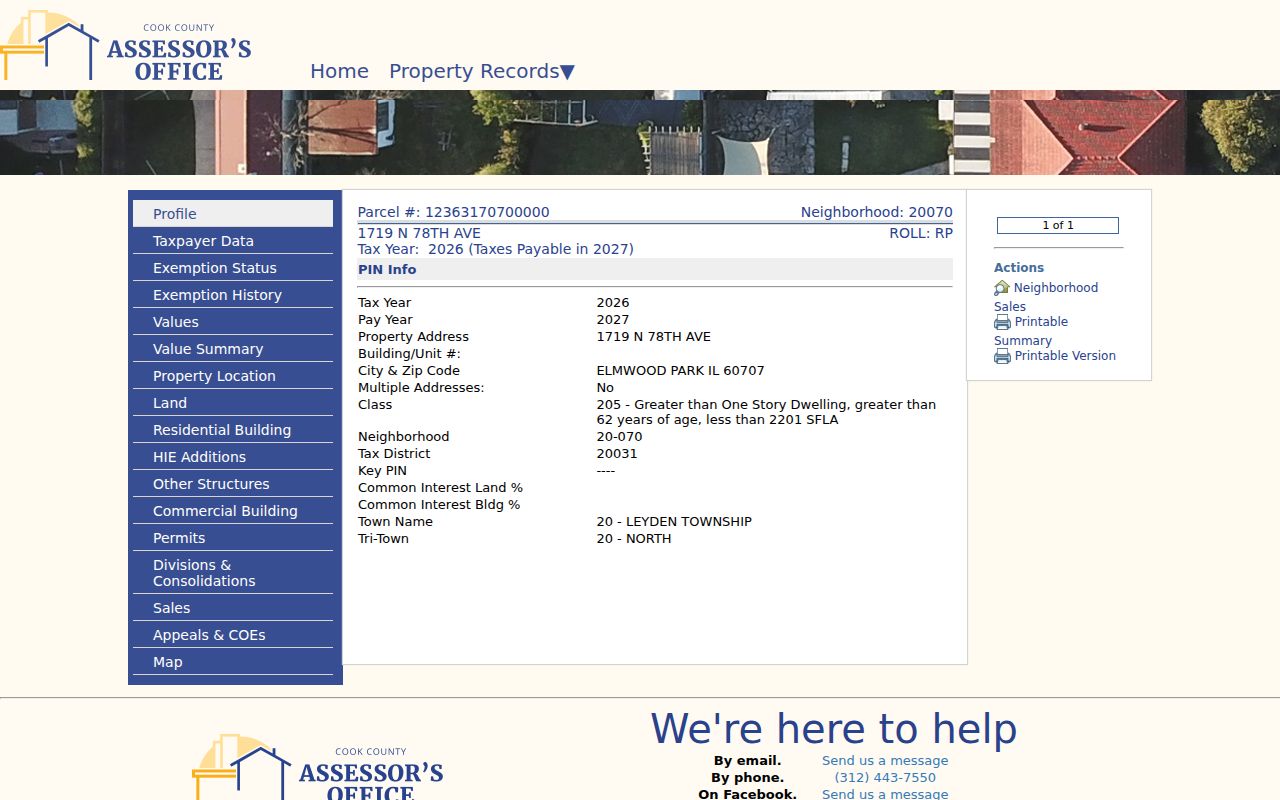Click the (312) 443-7550 phone link

pyautogui.click(x=885, y=778)
